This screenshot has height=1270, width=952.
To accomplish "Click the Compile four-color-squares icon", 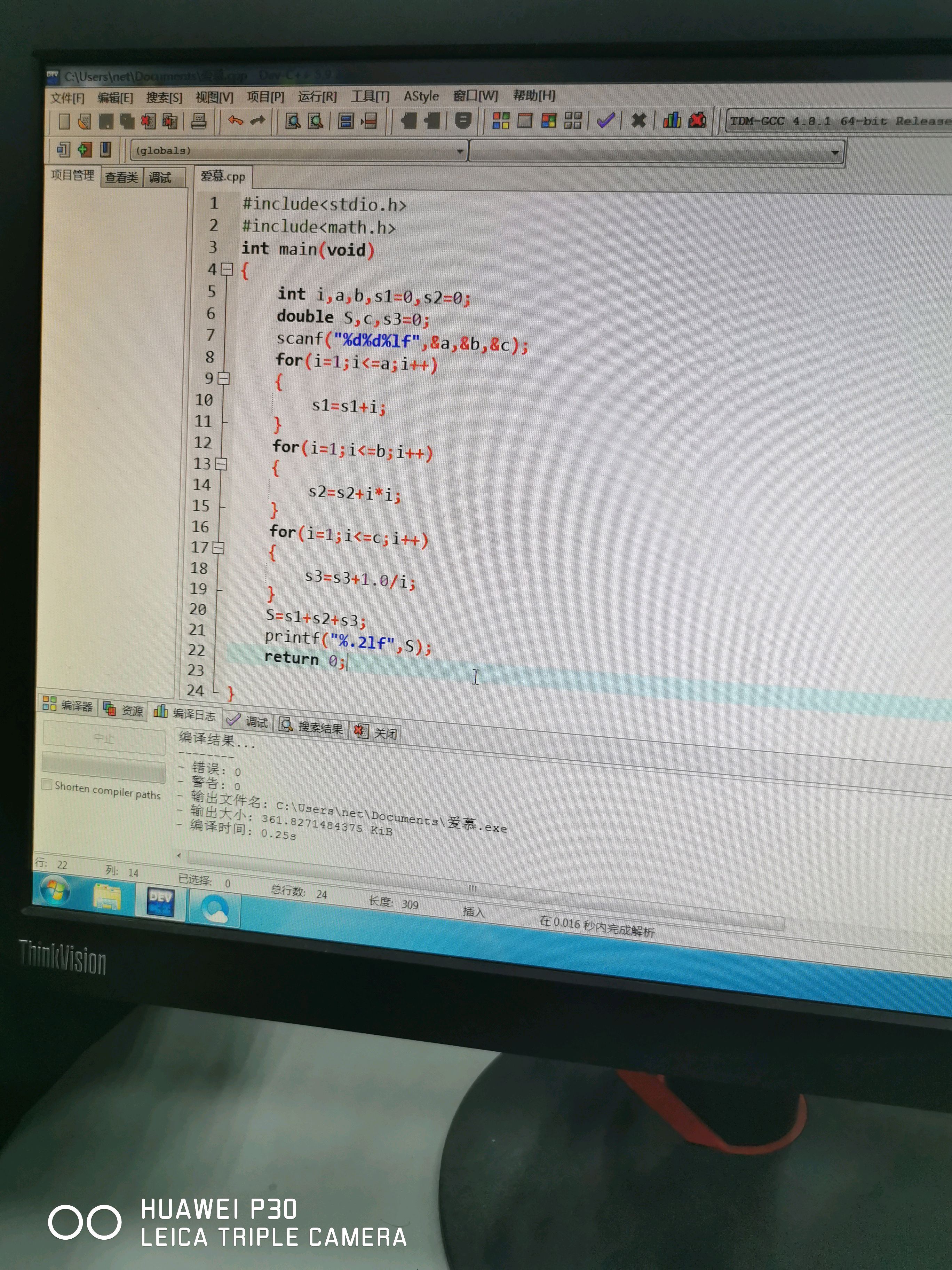I will 501,120.
